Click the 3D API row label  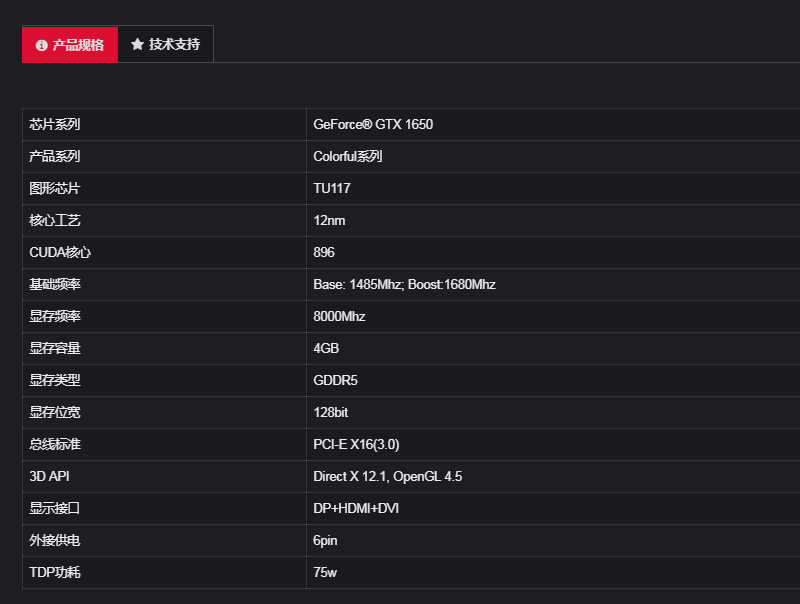point(50,476)
